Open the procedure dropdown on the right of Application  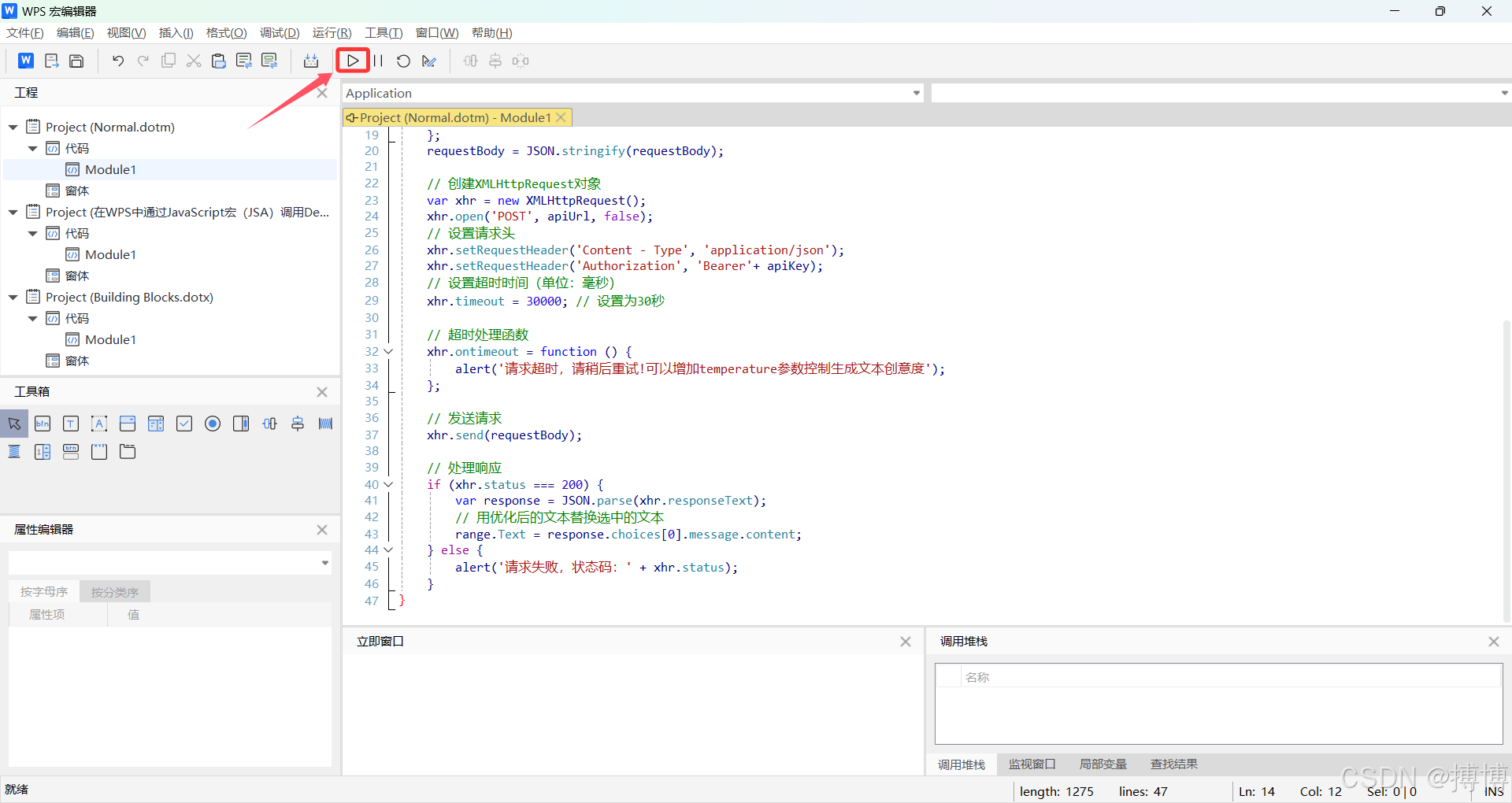click(1504, 93)
